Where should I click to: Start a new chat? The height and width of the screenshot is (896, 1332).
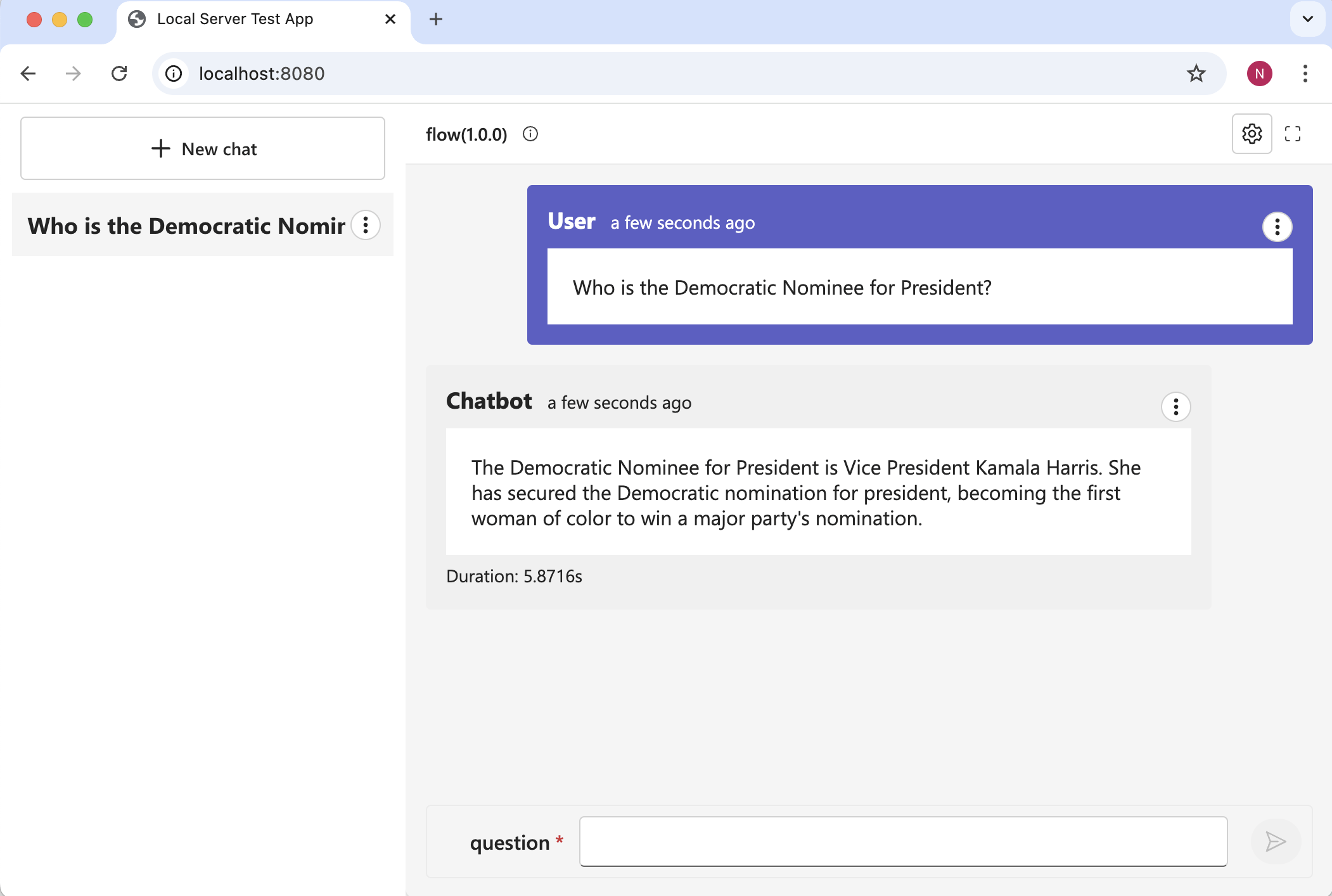[x=203, y=148]
